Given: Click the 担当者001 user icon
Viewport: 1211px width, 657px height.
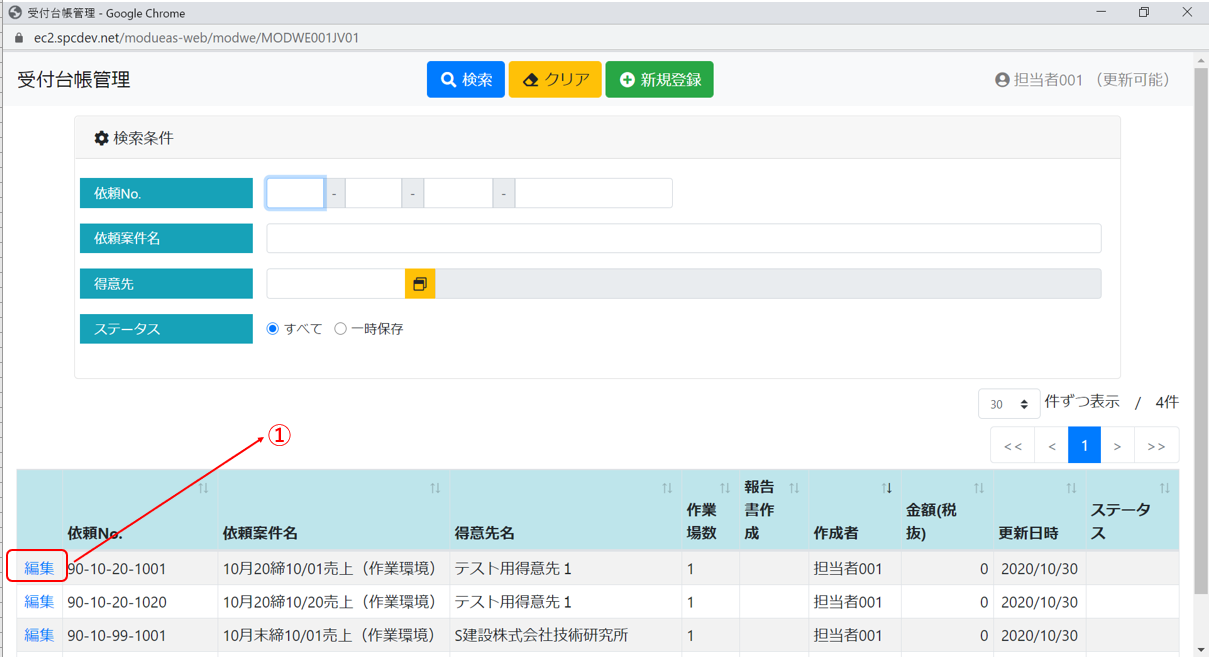Looking at the screenshot, I should coord(1002,80).
